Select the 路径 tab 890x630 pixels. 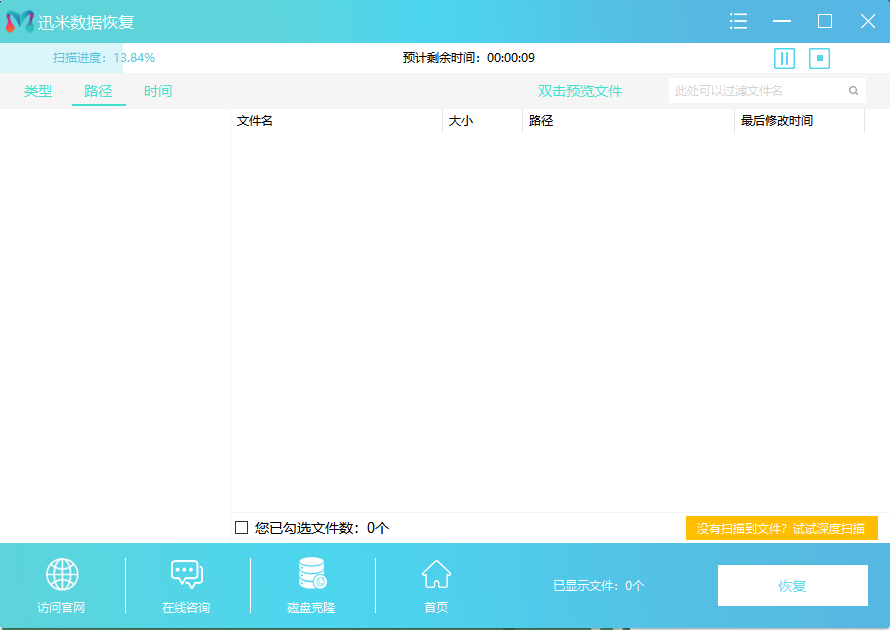coord(98,90)
